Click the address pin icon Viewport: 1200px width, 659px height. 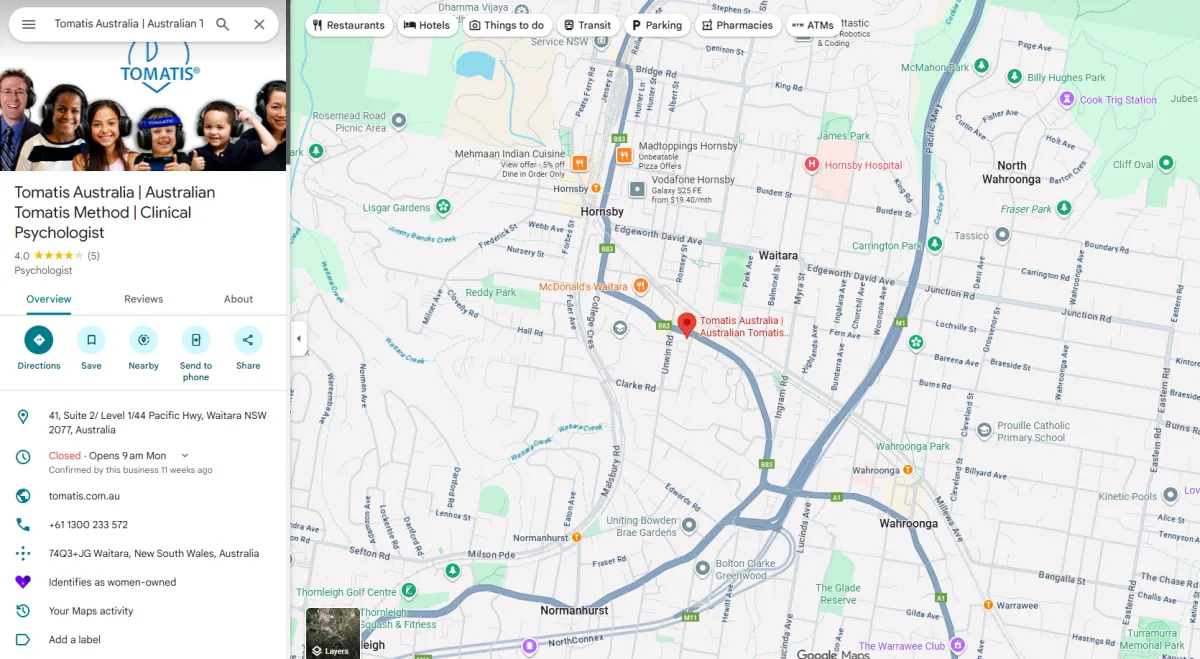[23, 416]
